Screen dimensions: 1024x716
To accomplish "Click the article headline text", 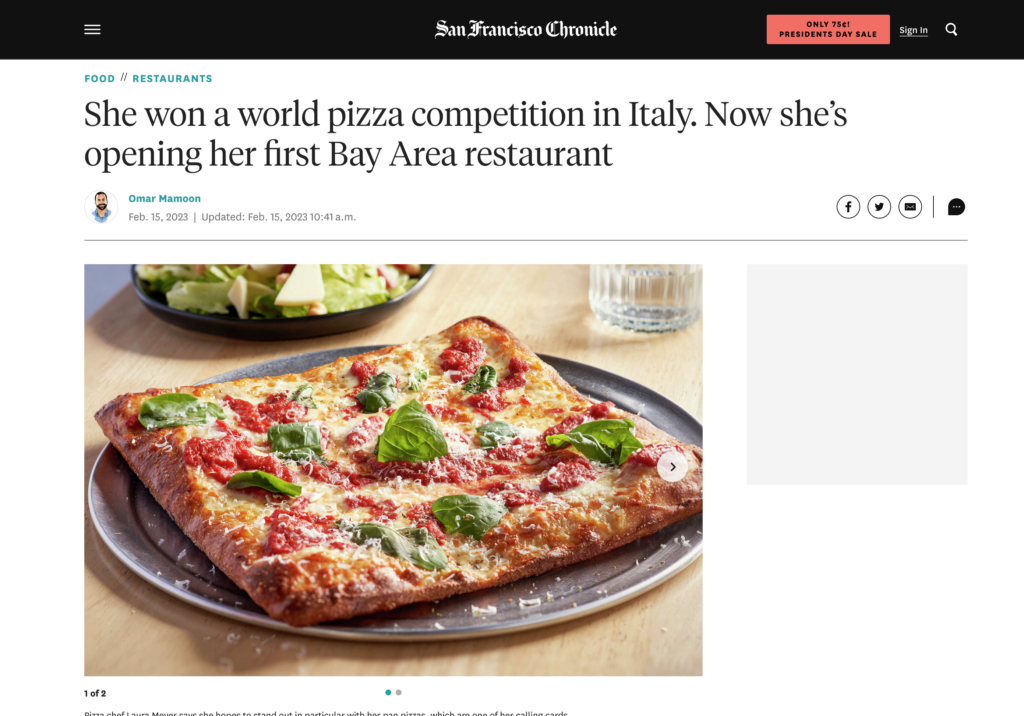I will pyautogui.click(x=466, y=134).
